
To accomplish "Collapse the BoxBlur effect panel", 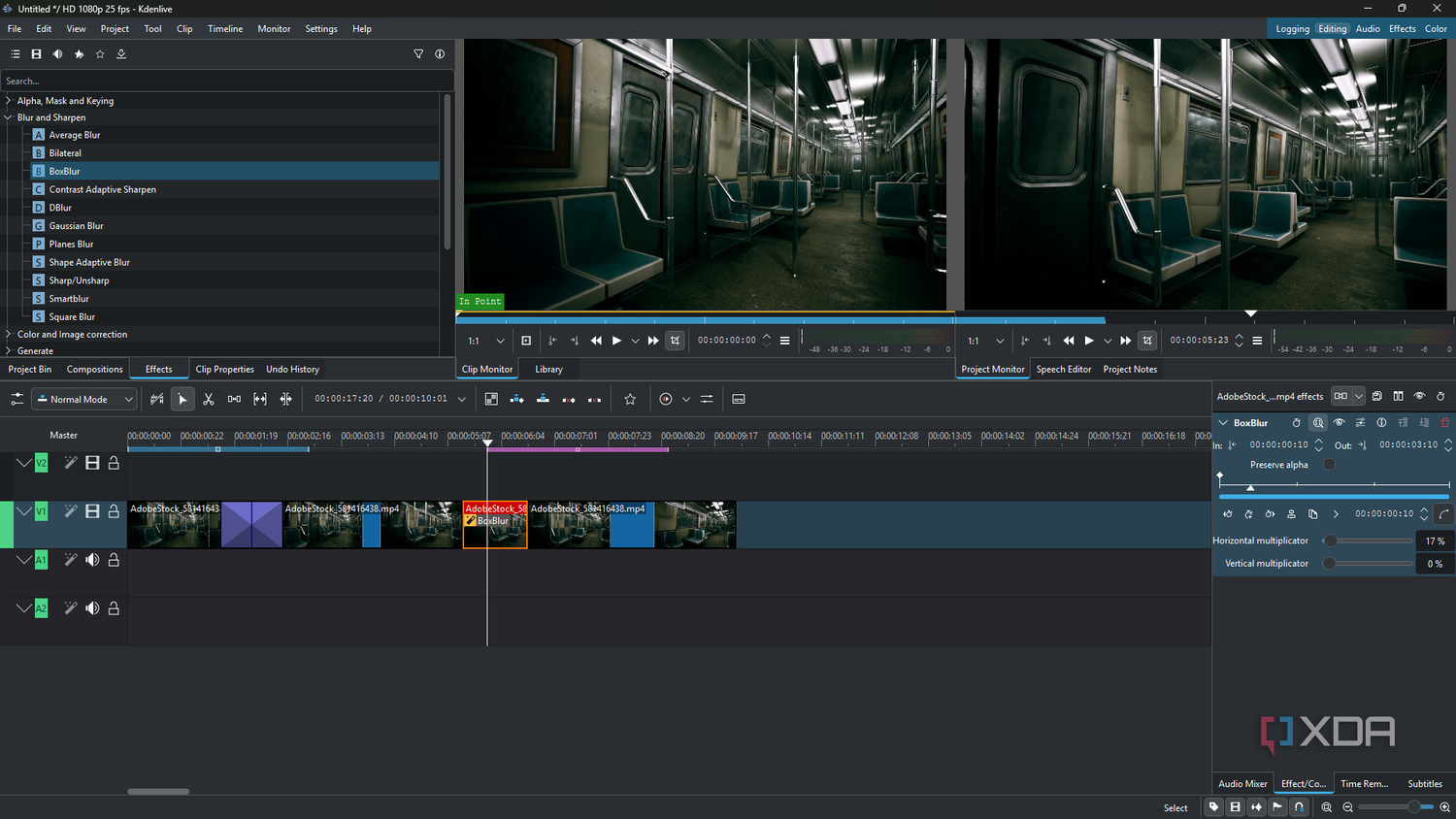I will 1223,423.
